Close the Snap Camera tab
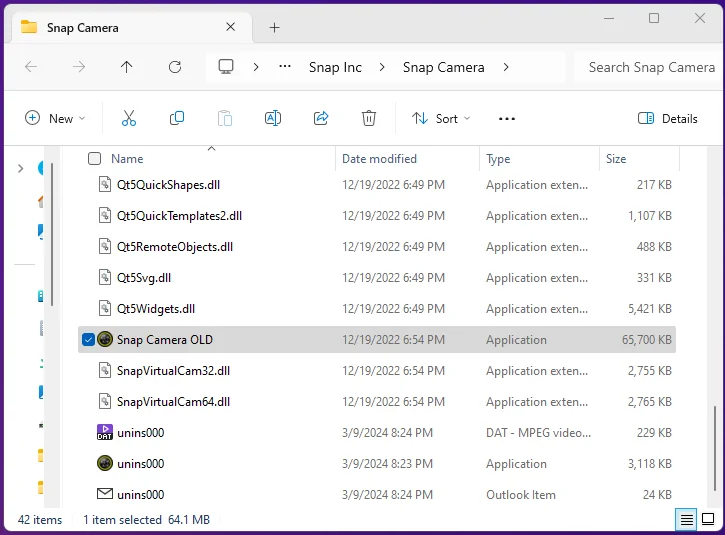Screen dimensions: 725x535 coord(230,27)
